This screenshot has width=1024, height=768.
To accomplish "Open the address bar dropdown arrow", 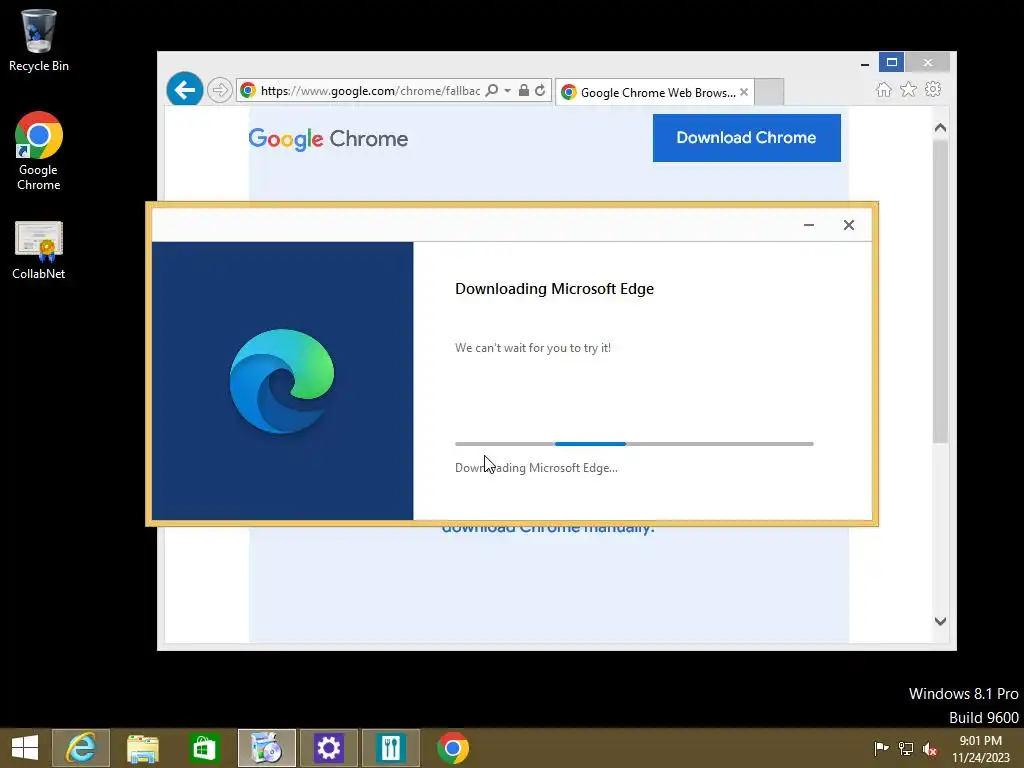I will point(507,90).
